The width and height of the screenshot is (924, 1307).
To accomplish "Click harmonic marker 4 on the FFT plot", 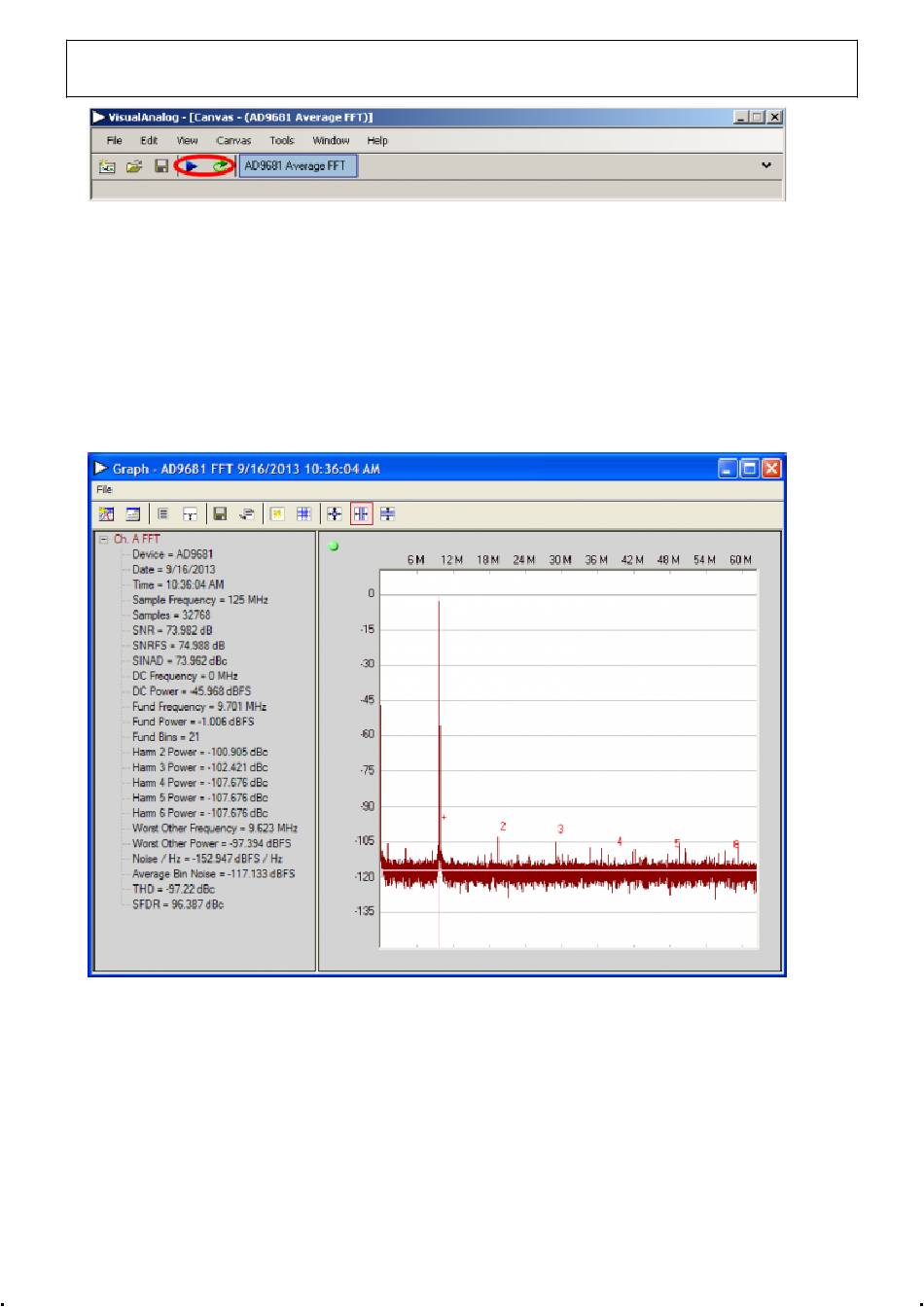I will [620, 842].
